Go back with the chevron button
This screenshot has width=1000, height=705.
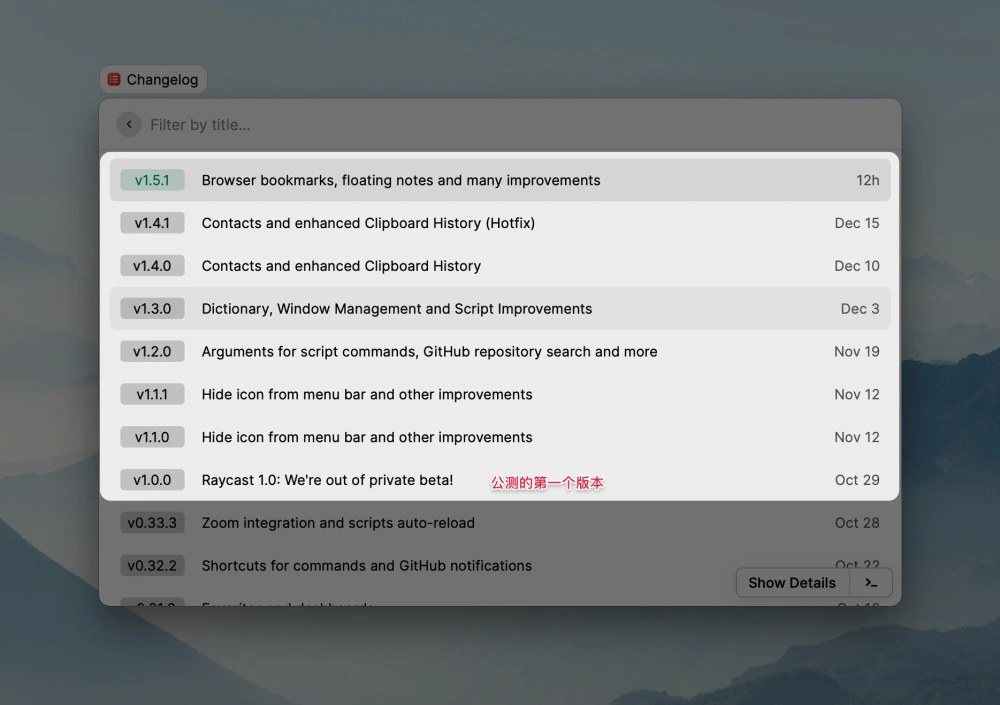pyautogui.click(x=129, y=124)
